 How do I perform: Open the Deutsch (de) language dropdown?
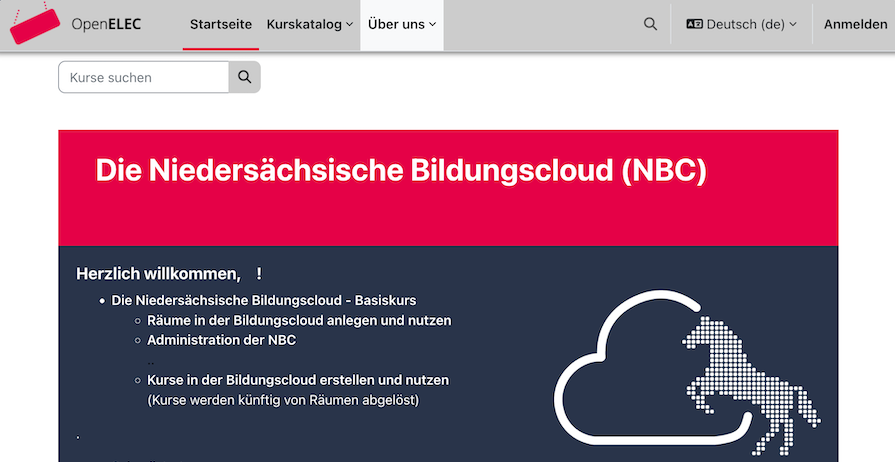741,24
